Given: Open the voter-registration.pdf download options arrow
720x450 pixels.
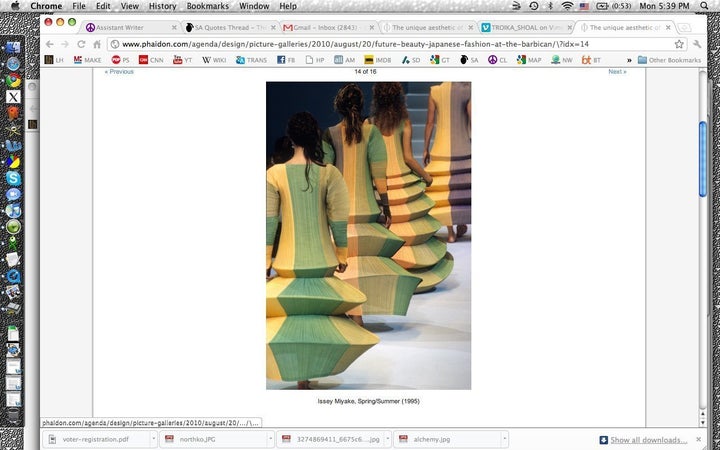Looking at the screenshot, I should coord(153,439).
